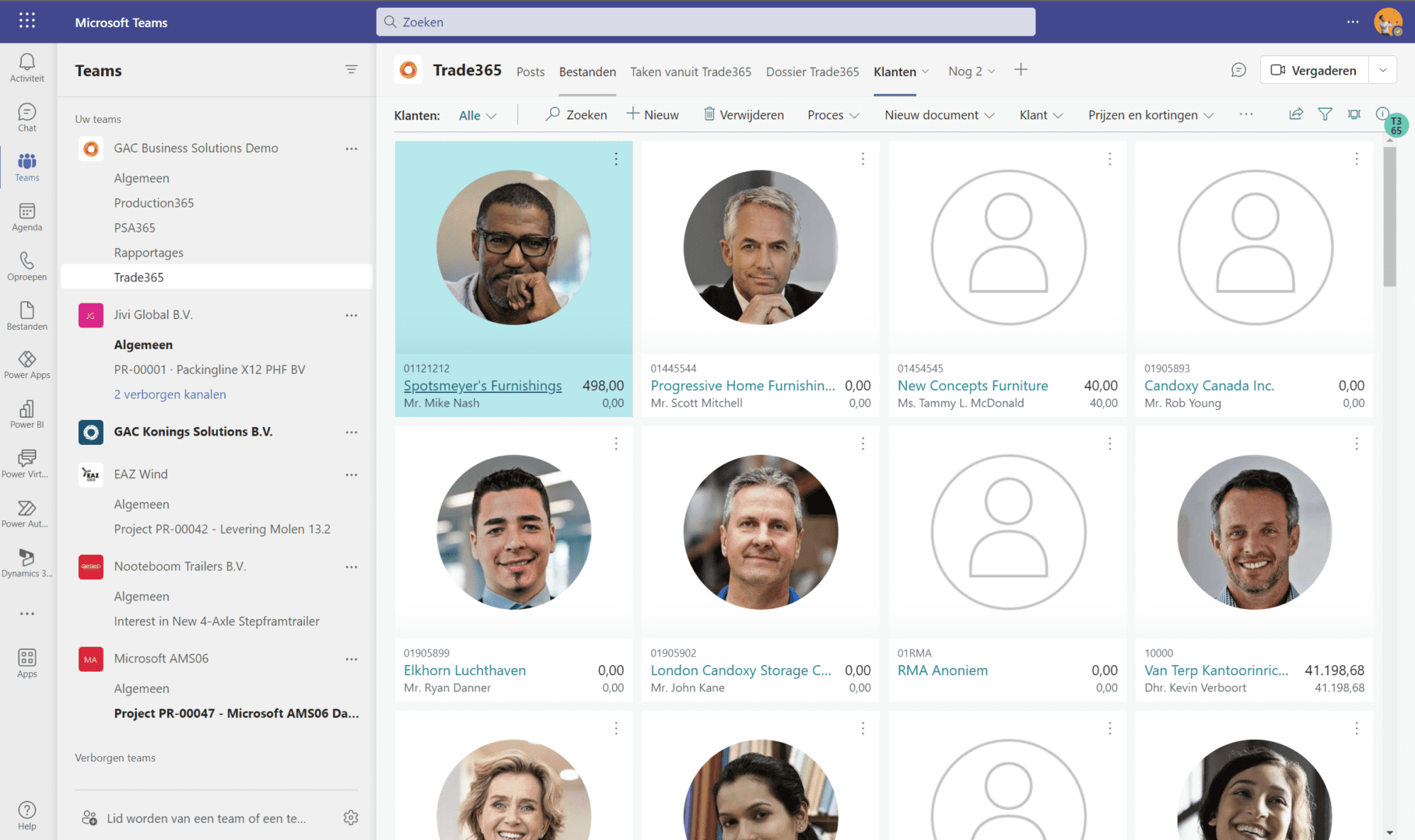The height and width of the screenshot is (840, 1415).
Task: Open more options for EAZ Wind team
Action: click(x=352, y=474)
